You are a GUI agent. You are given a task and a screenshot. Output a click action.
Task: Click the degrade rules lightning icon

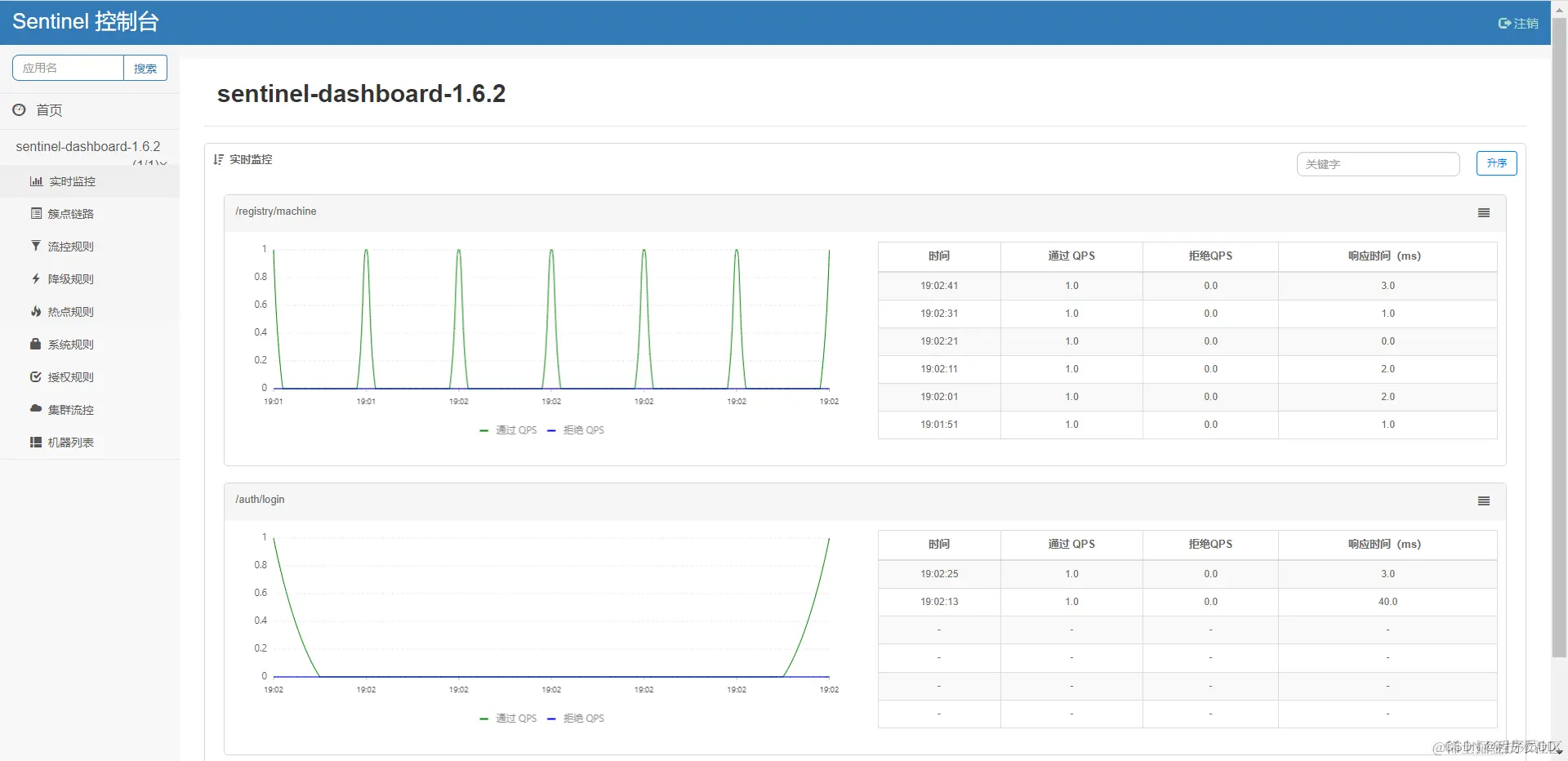tap(36, 278)
